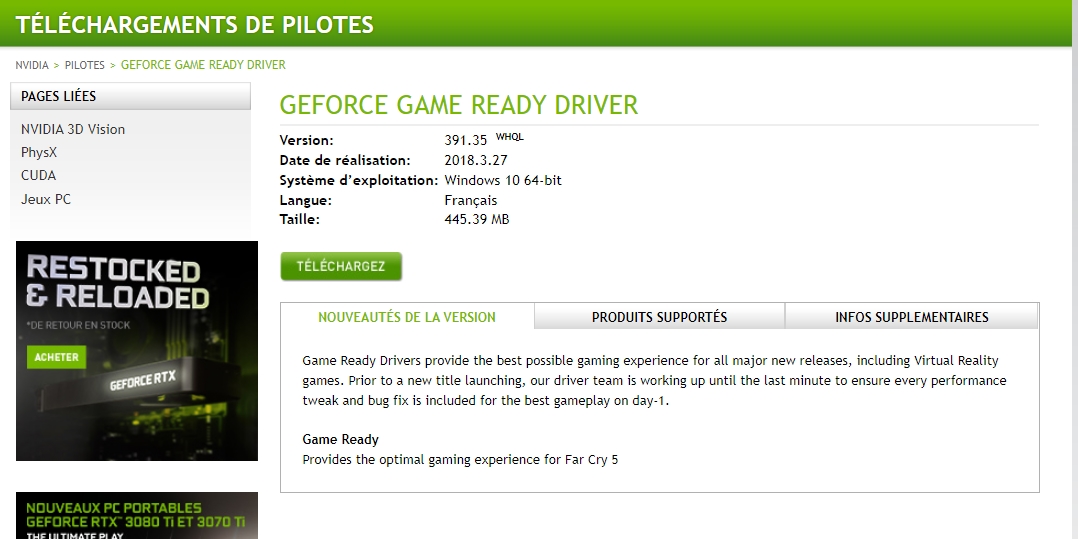Click the large GeForce Game Ready Driver heading

coord(458,105)
